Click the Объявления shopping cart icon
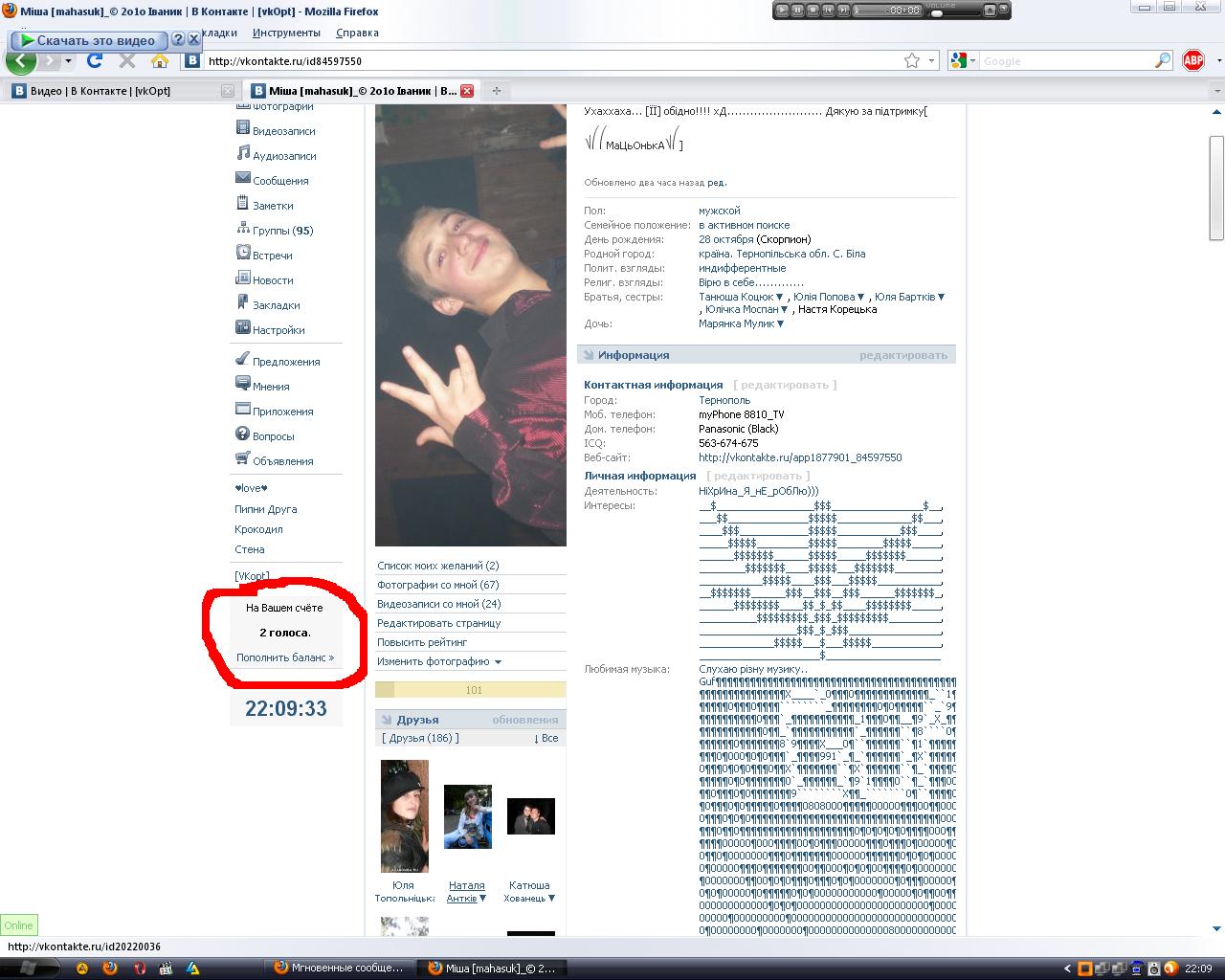Image resolution: width=1225 pixels, height=980 pixels. point(243,459)
